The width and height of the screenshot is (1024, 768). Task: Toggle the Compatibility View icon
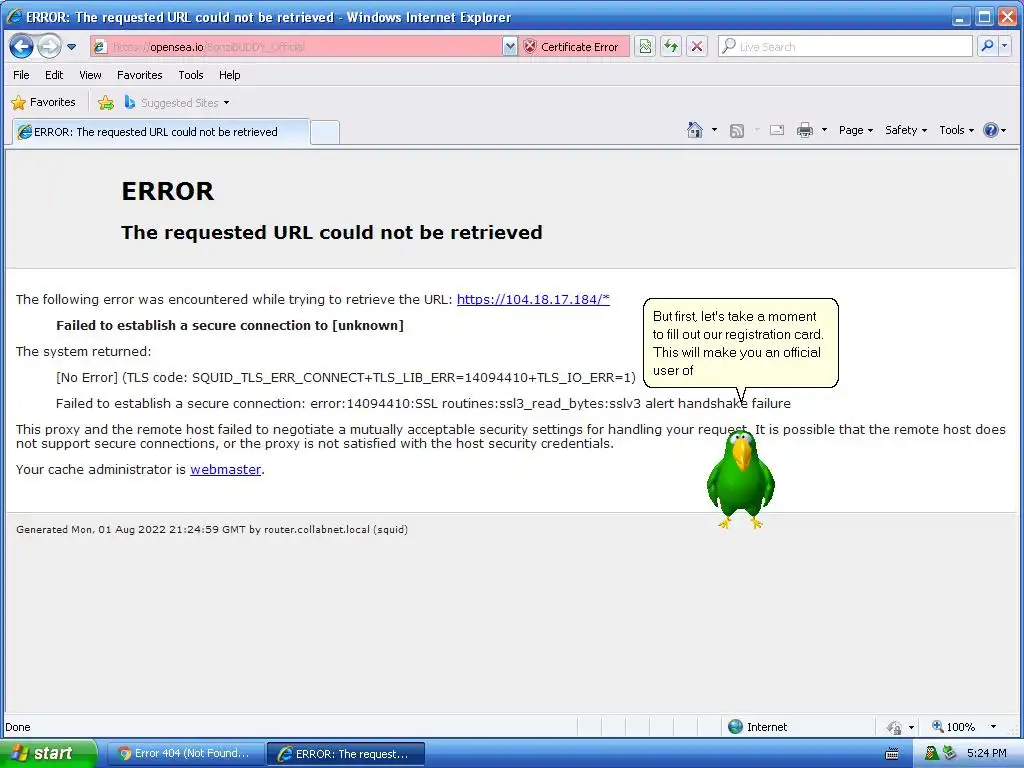click(645, 46)
